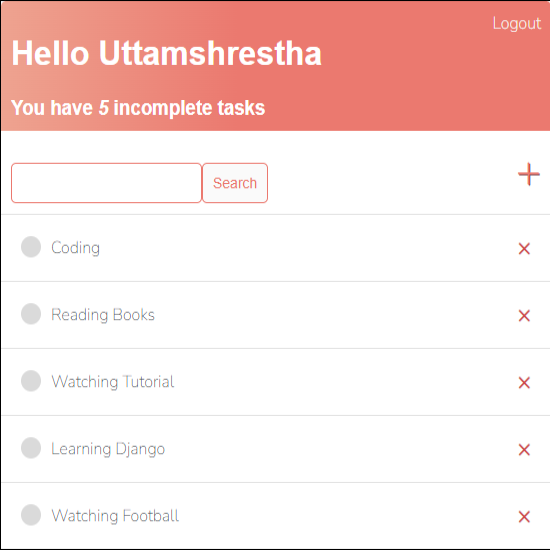
Task: Mark Learning Django as complete
Action: click(x=31, y=448)
